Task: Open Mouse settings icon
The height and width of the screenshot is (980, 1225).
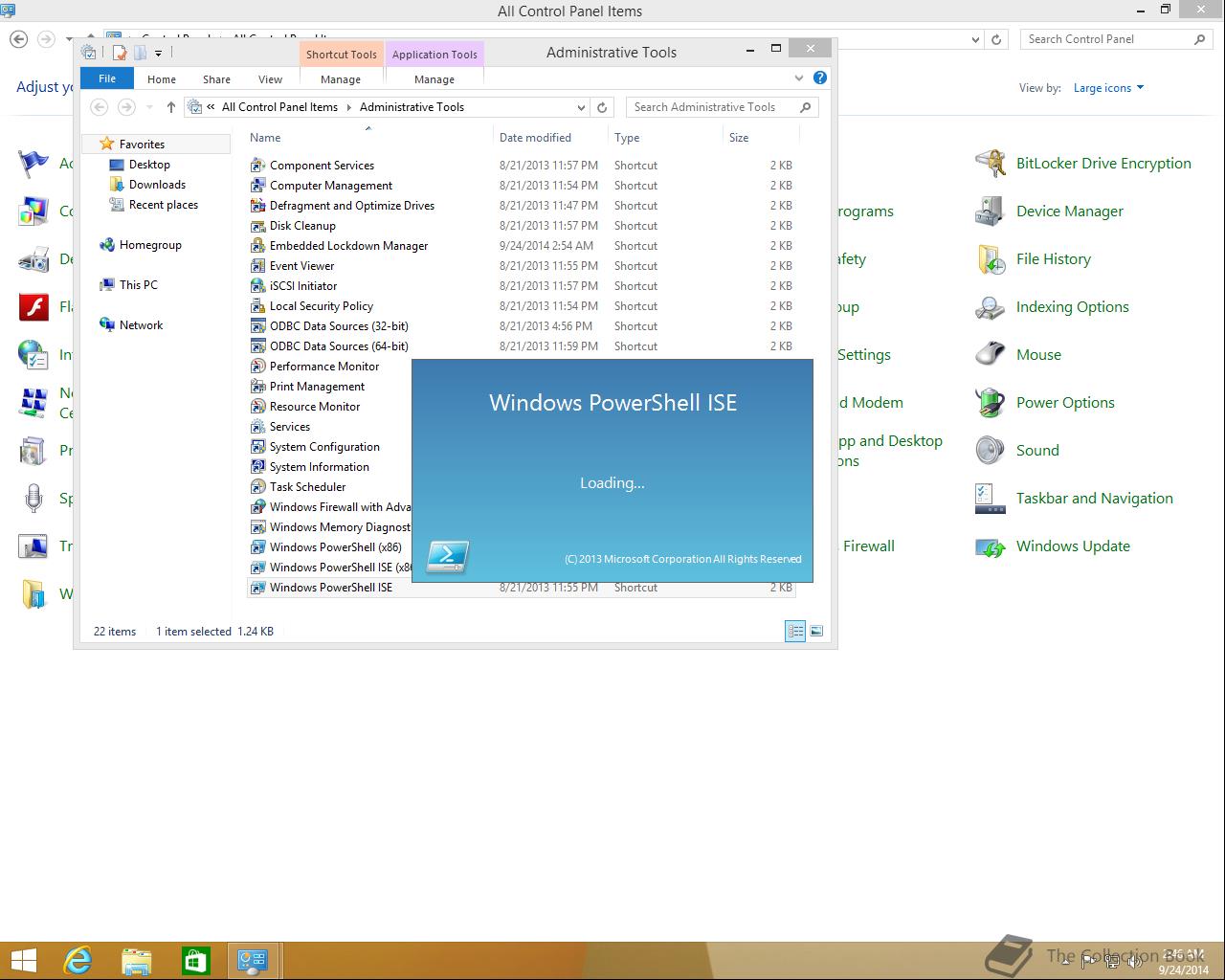Action: [991, 355]
